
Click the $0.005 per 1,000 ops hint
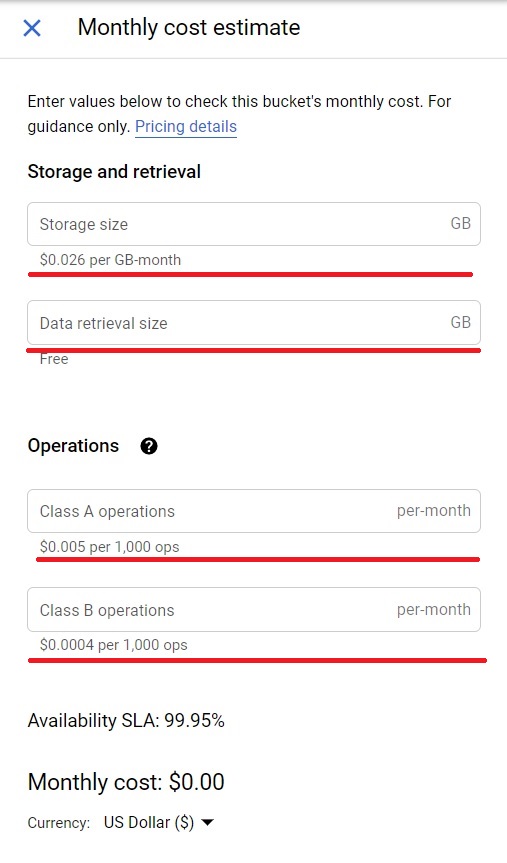coord(110,547)
